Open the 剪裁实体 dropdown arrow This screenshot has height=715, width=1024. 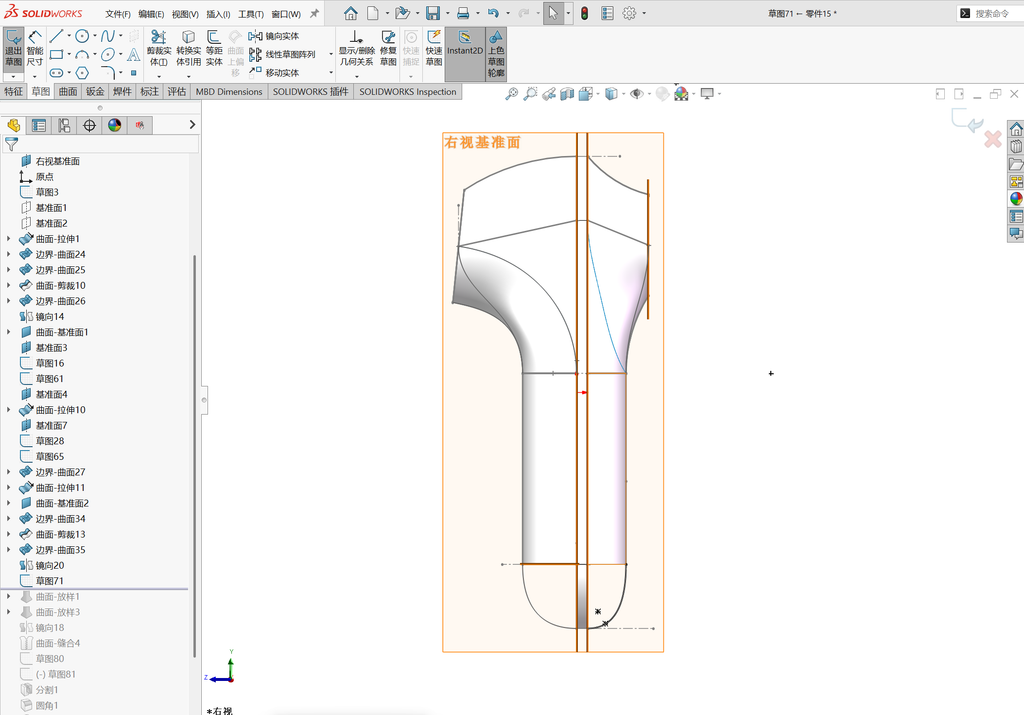tap(159, 76)
